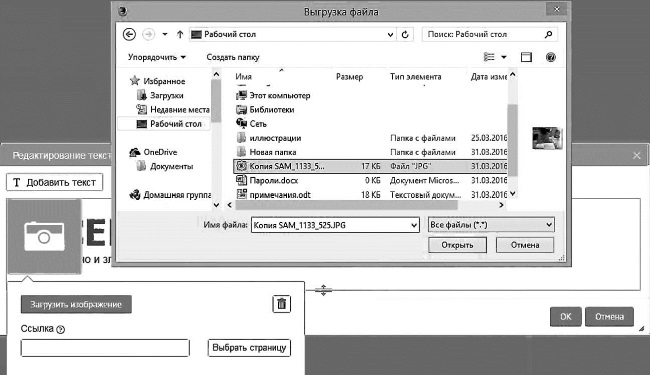Toggle the preview pane icon
Viewport: 650px width, 375px height.
point(526,57)
